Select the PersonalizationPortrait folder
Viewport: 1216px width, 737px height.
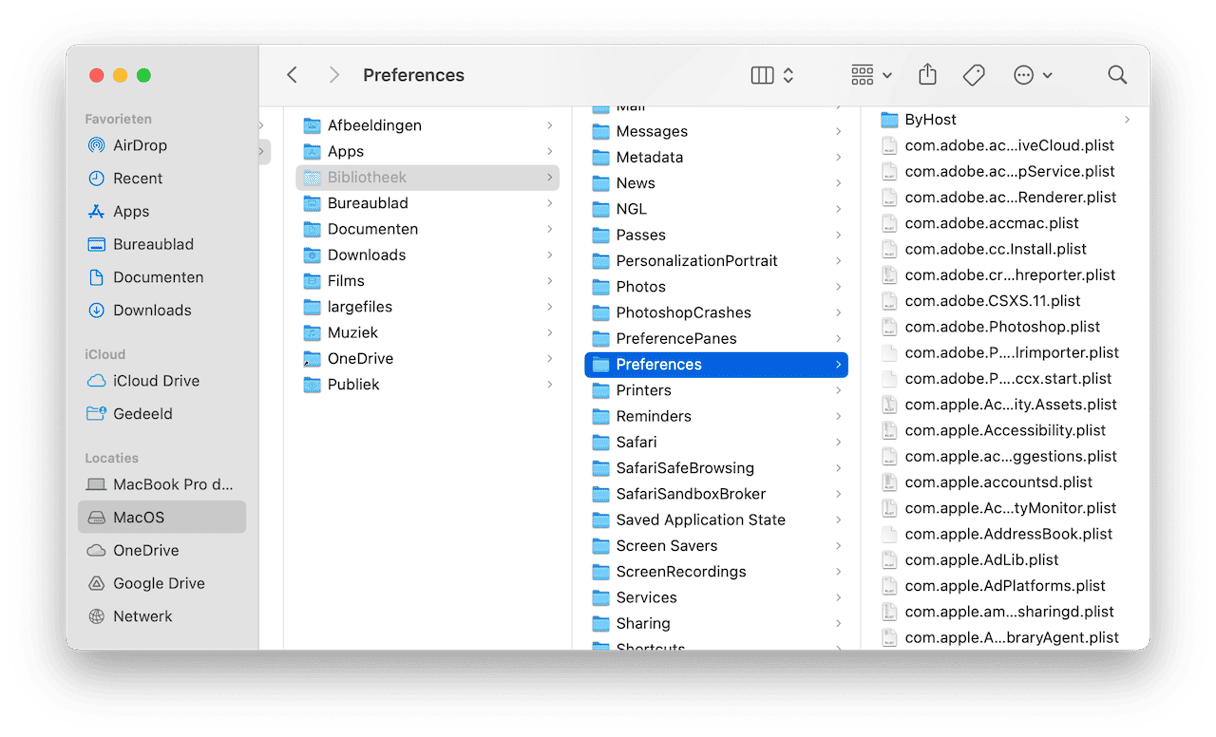pyautogui.click(x=716, y=261)
